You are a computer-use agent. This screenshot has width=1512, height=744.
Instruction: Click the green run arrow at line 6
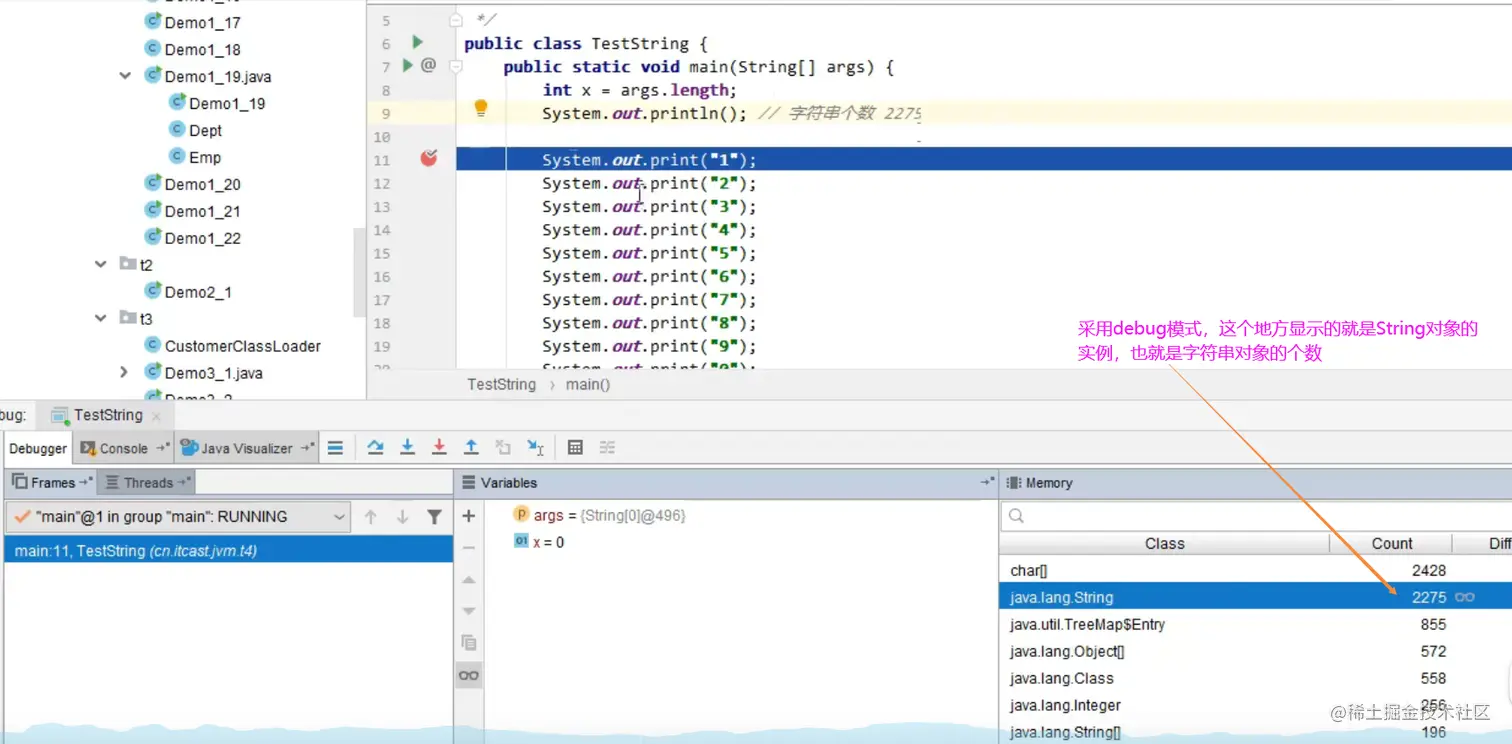pyautogui.click(x=417, y=42)
